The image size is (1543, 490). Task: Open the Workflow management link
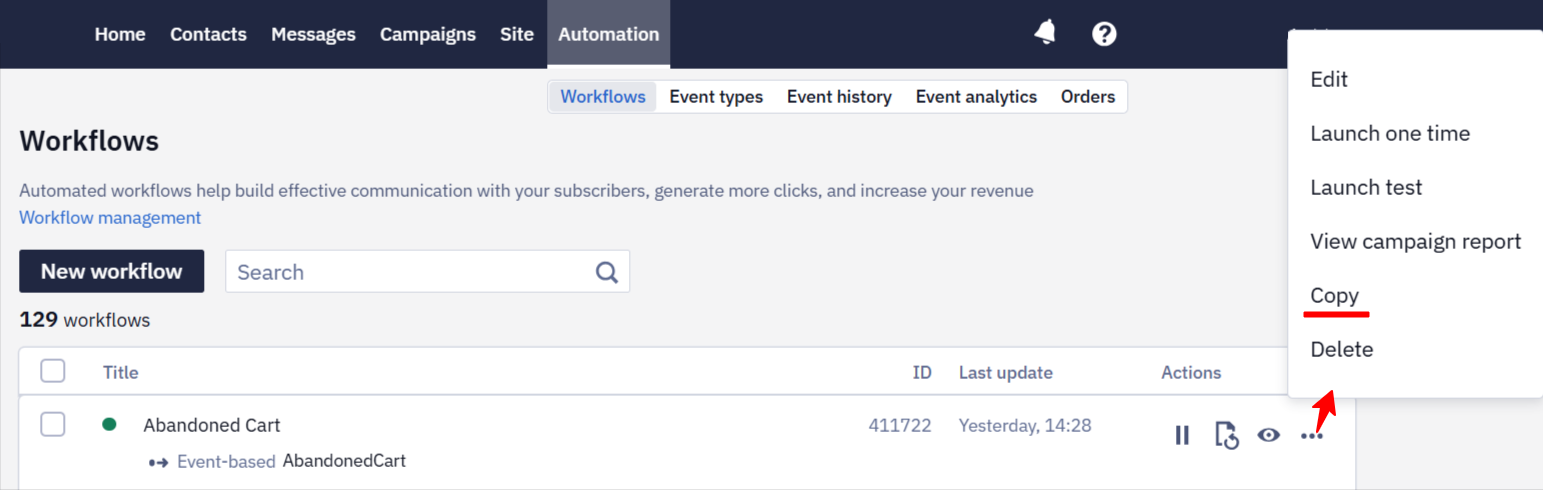click(110, 217)
